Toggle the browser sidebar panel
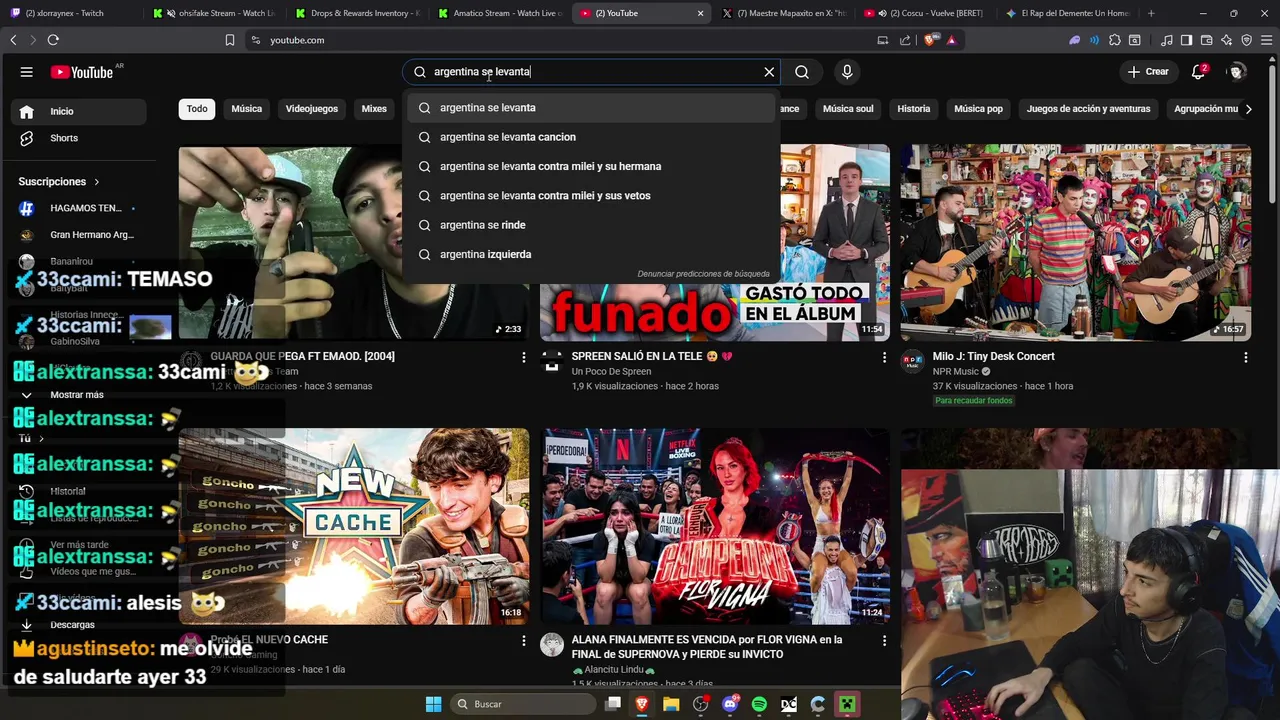The image size is (1280, 720). pyautogui.click(x=1186, y=40)
